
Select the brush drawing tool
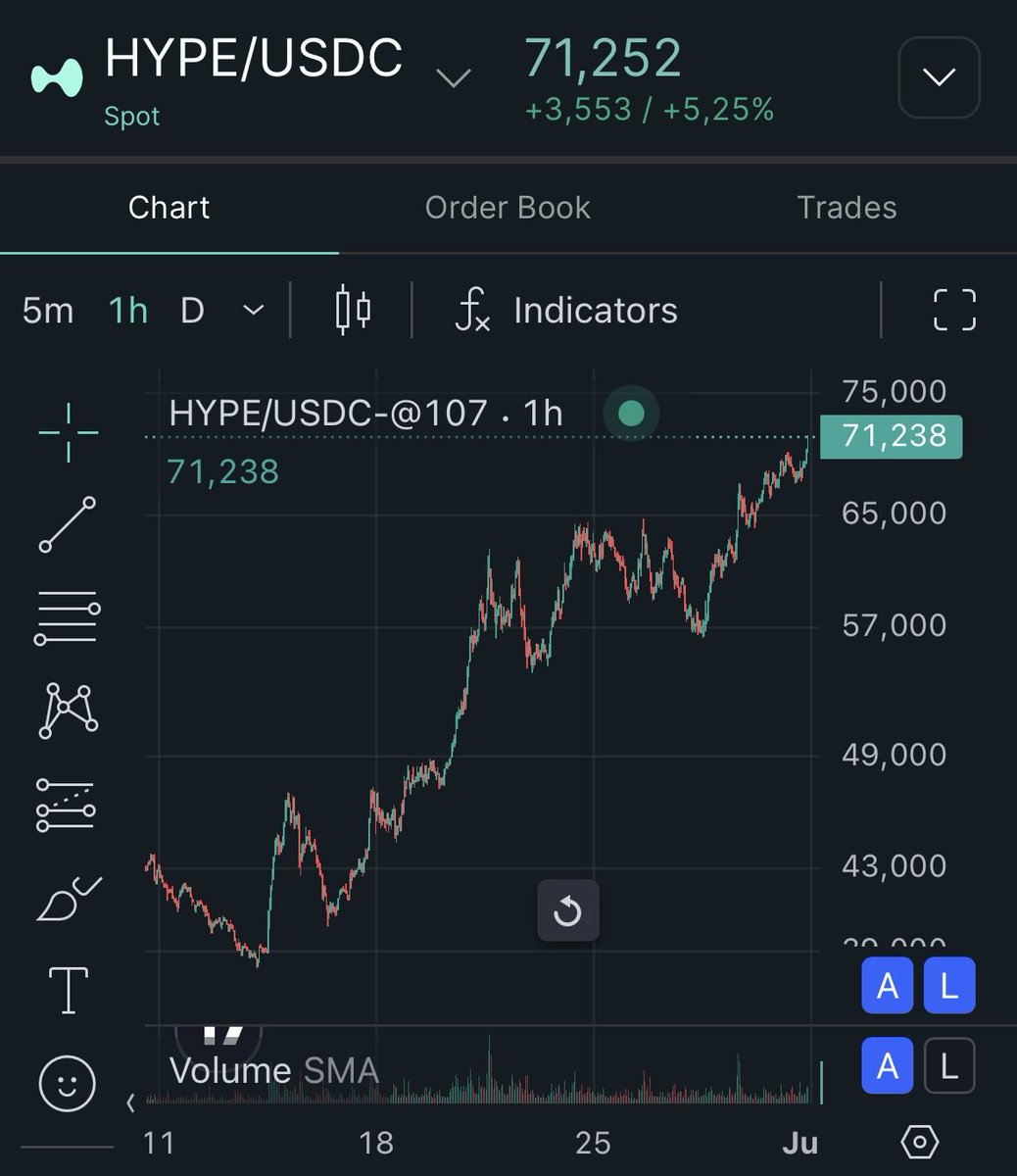[68, 898]
